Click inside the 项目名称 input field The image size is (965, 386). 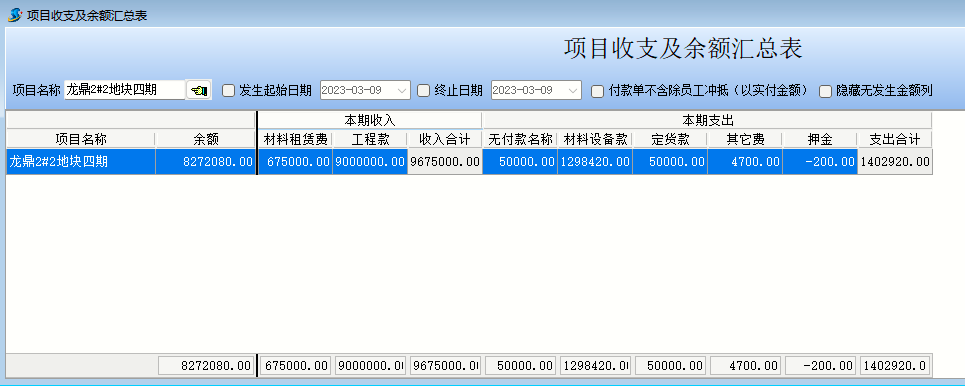(125, 90)
